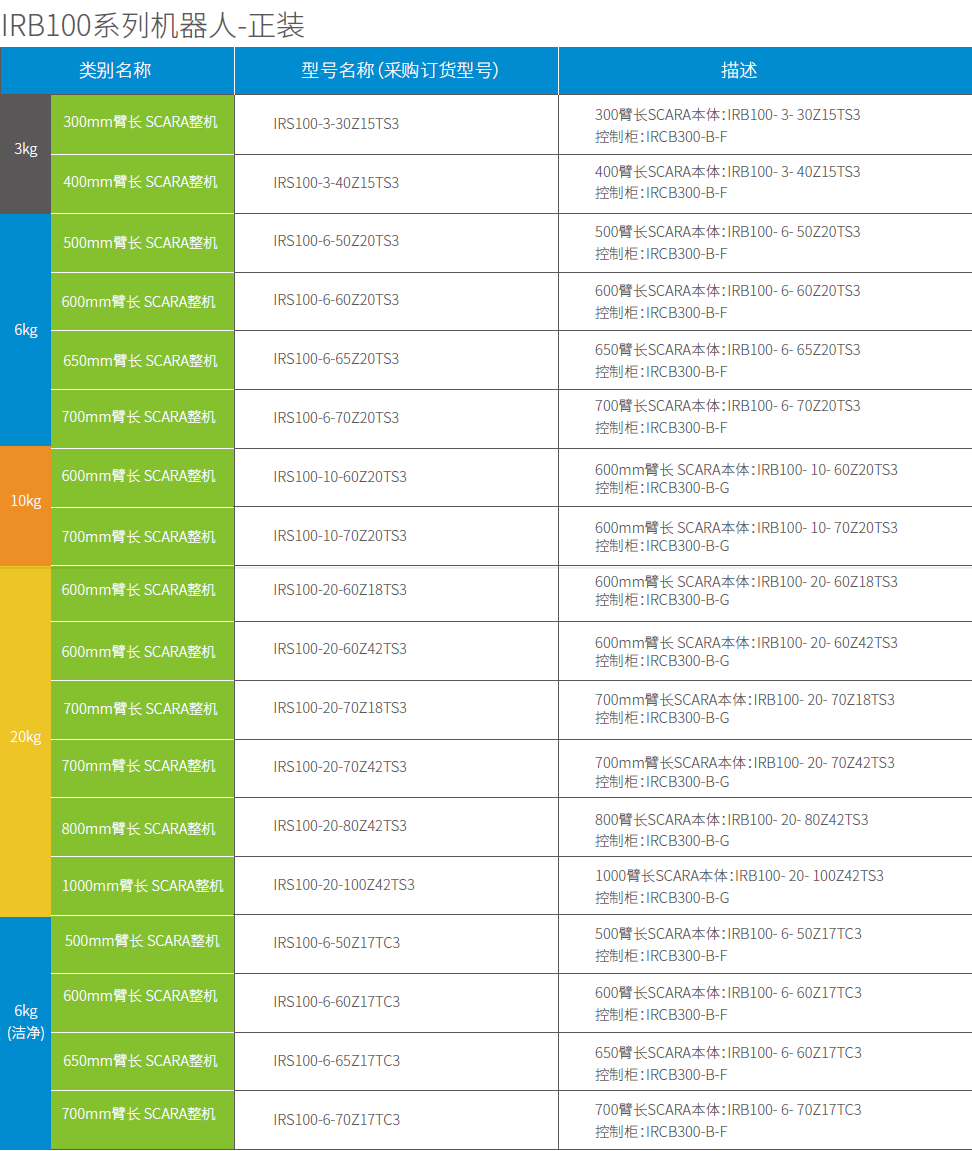Screen dimensions: 972x1151
Task: Click description containing IRB100- 10- 60Z20TS3
Action: pos(746,479)
